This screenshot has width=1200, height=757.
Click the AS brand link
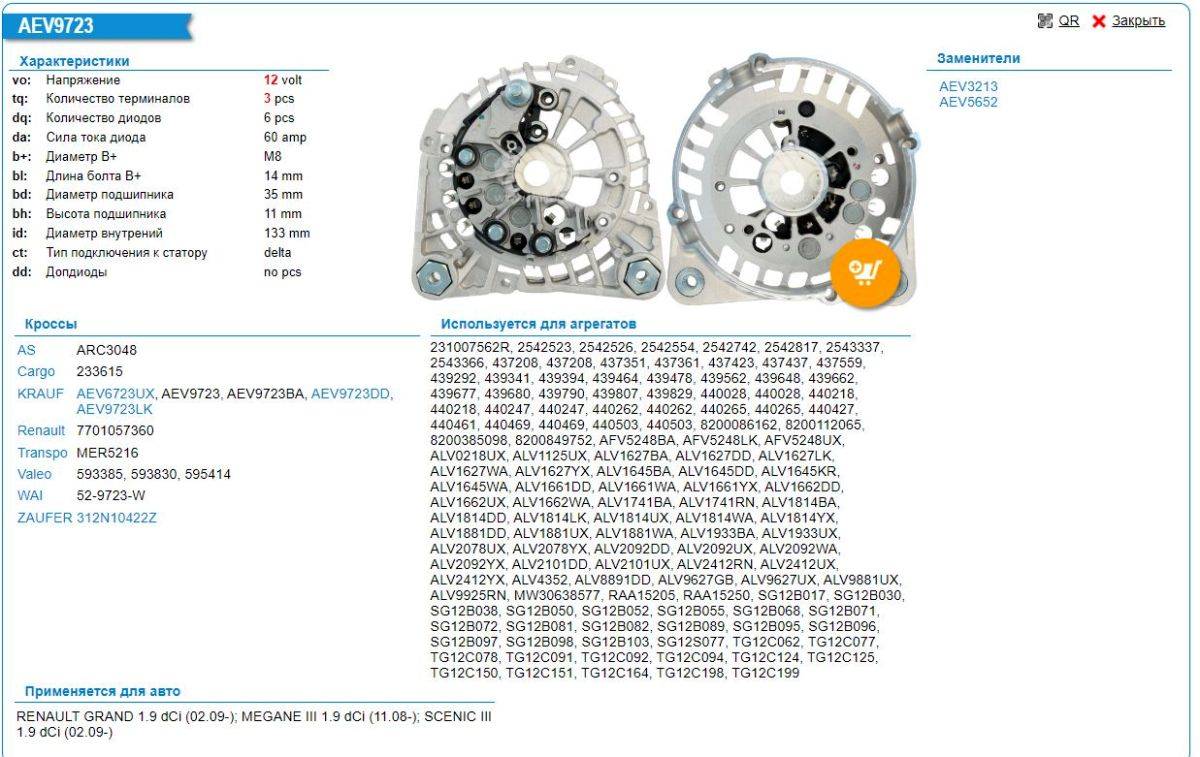(x=27, y=350)
